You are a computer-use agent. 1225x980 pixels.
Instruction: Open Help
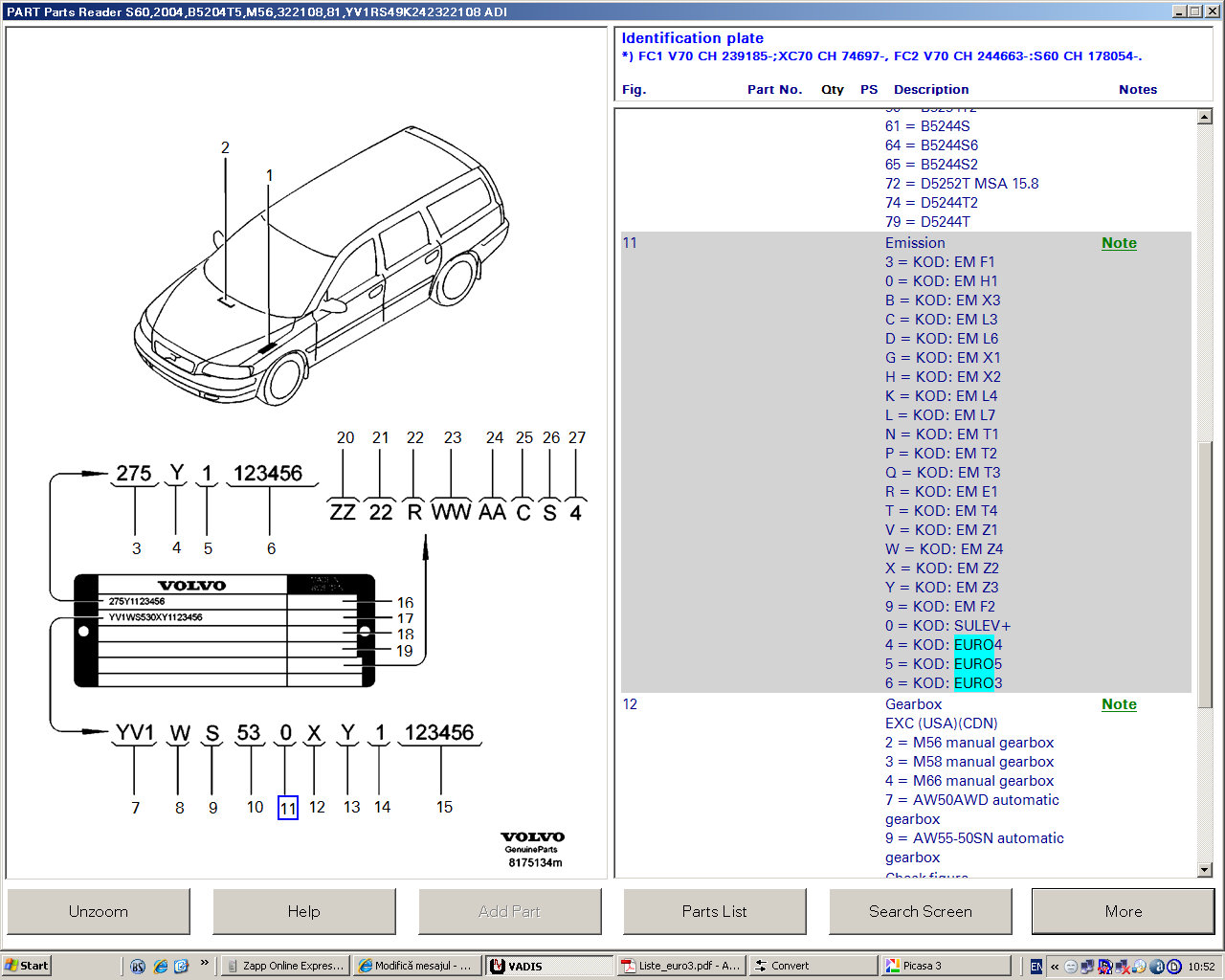click(304, 911)
